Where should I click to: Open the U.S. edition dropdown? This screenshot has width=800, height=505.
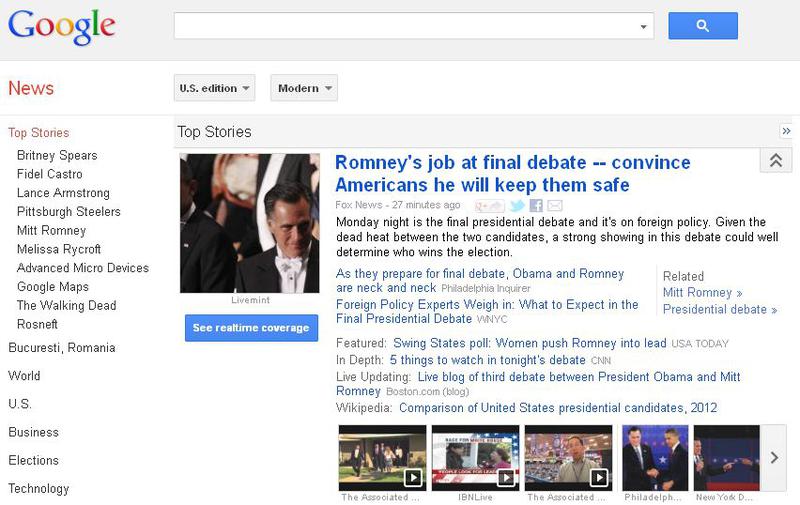[x=214, y=88]
